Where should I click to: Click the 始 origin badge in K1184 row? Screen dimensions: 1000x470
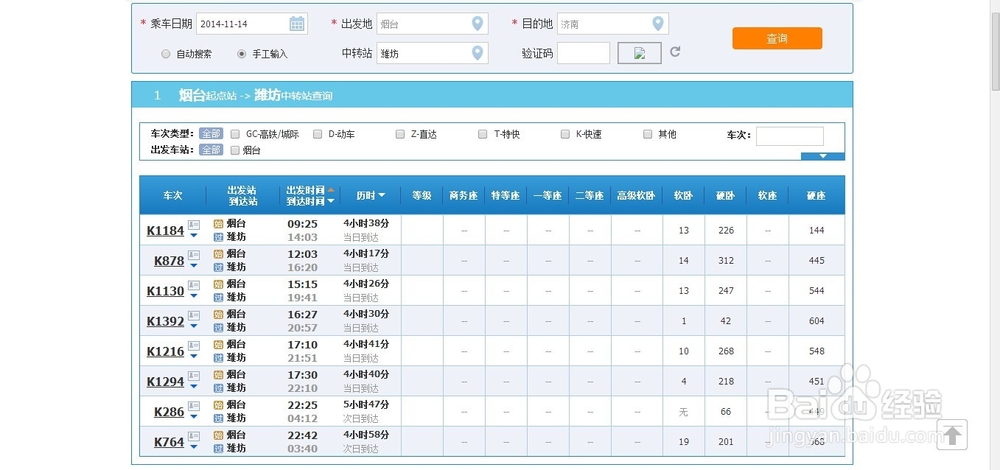[218, 224]
